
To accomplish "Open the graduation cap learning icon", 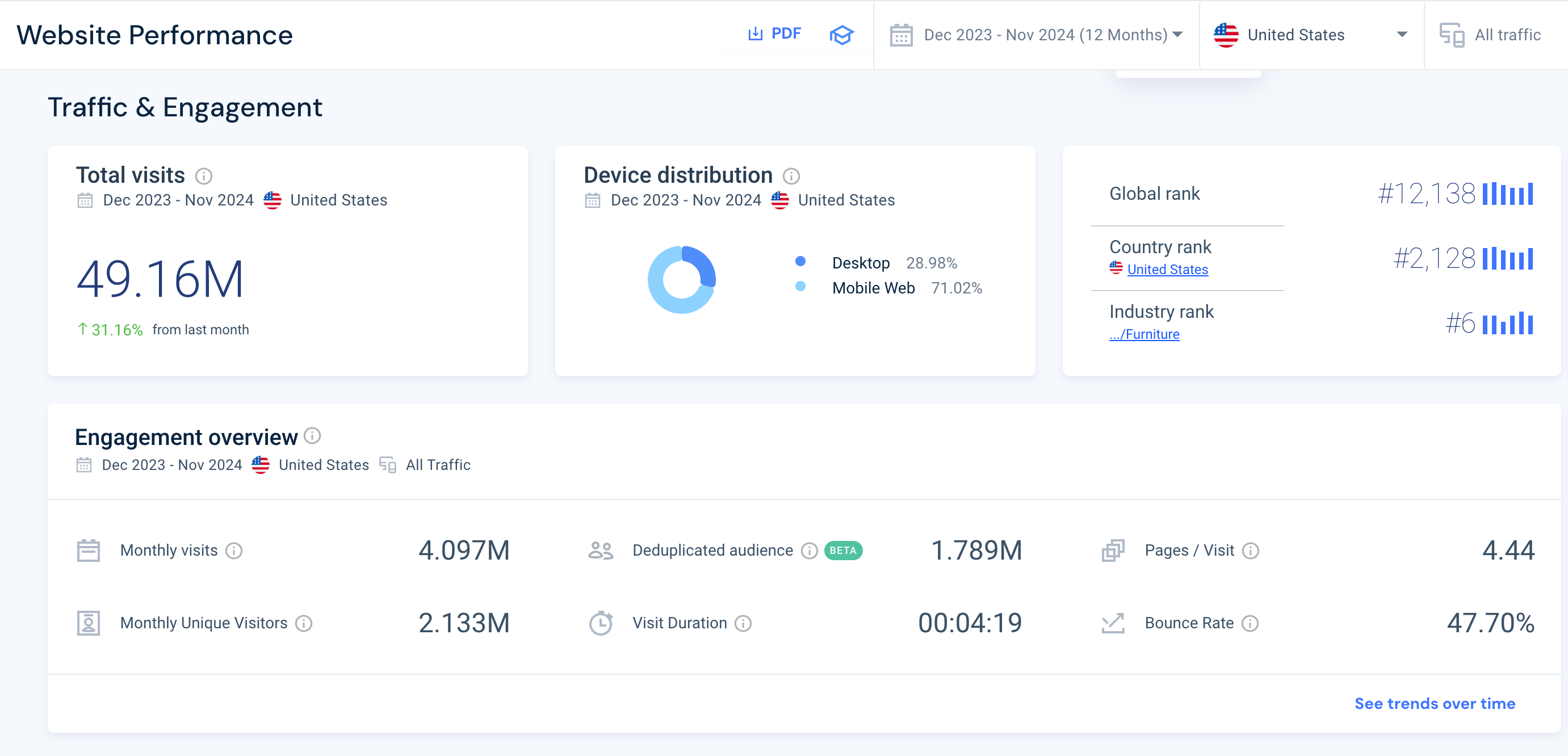I will click(x=841, y=35).
